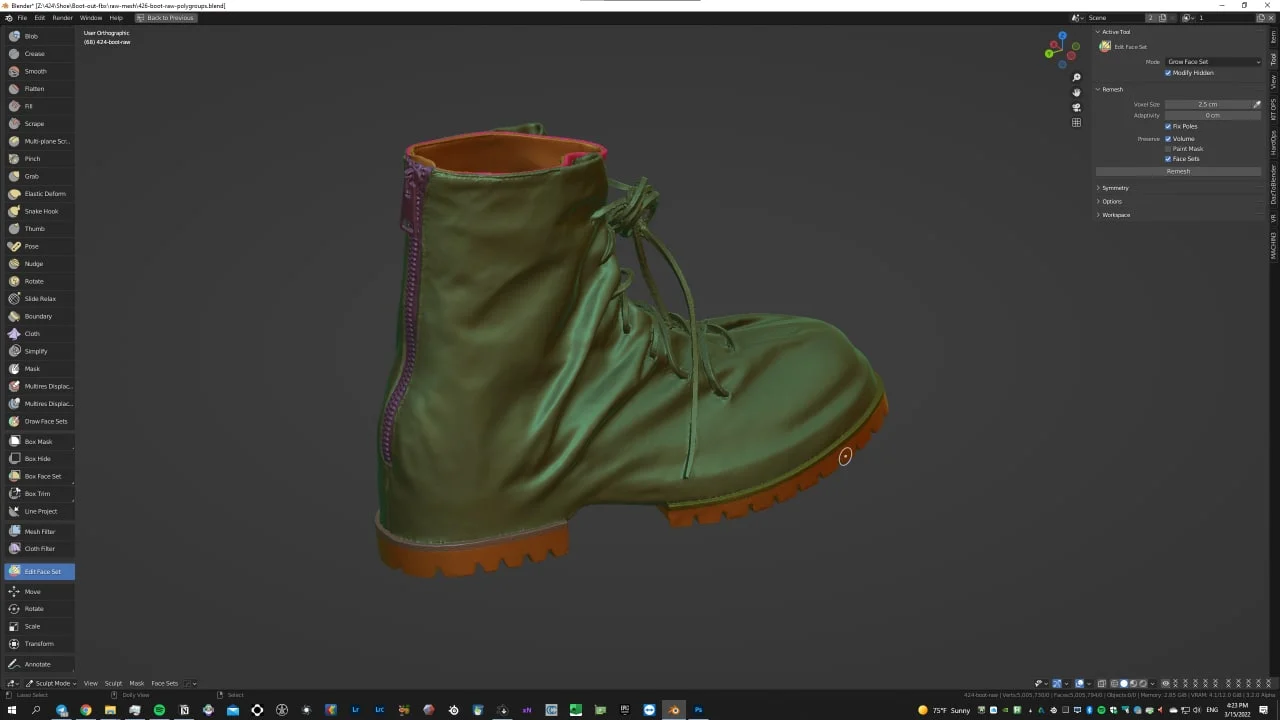Toggle the Fix Poles checkbox
1280x720 pixels.
pyautogui.click(x=1168, y=126)
